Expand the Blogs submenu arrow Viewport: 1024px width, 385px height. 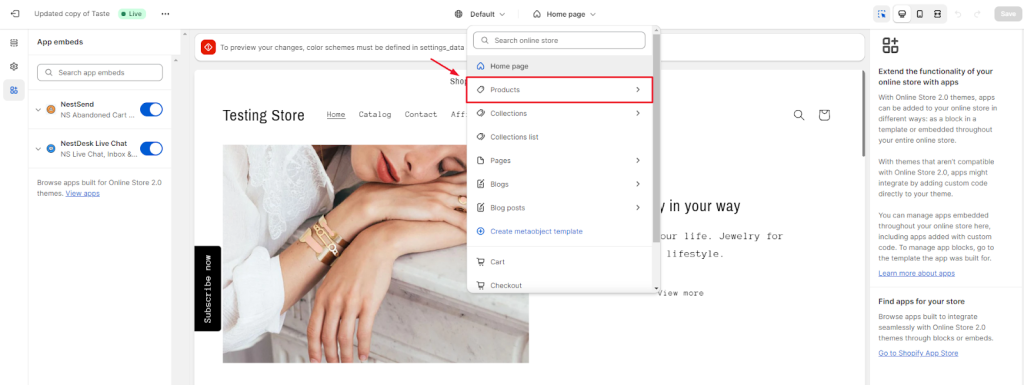638,184
